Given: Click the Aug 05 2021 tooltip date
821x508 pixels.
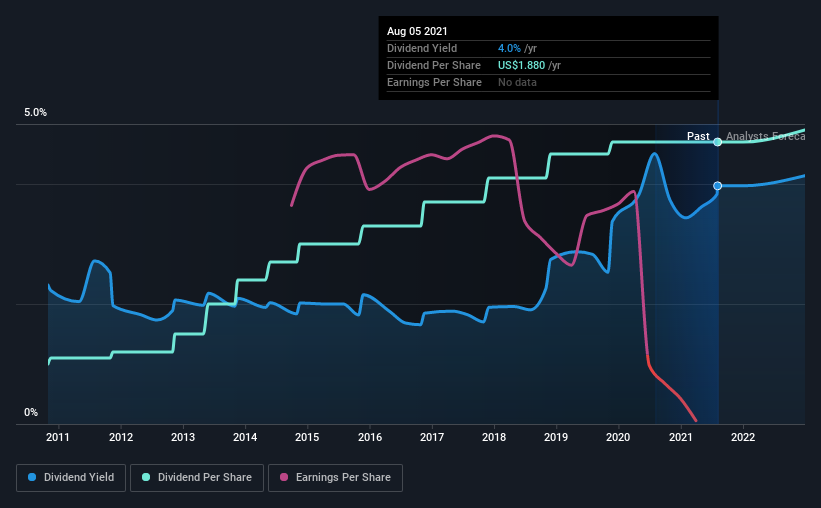Looking at the screenshot, I should [x=417, y=31].
